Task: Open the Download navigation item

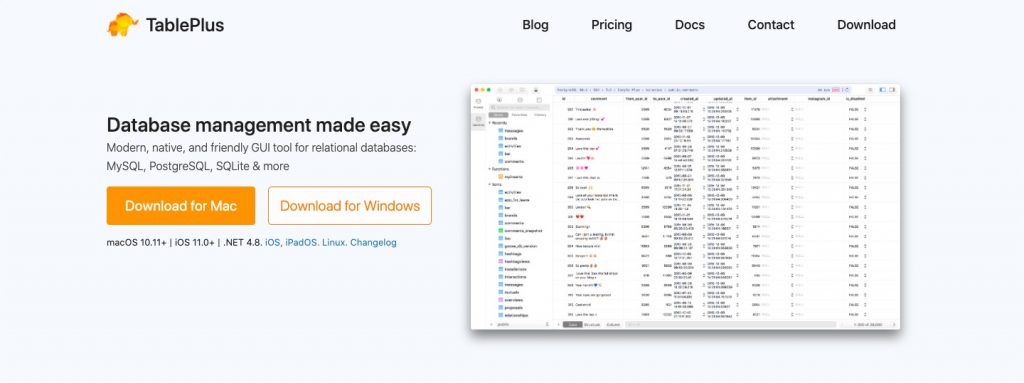Action: (x=866, y=25)
